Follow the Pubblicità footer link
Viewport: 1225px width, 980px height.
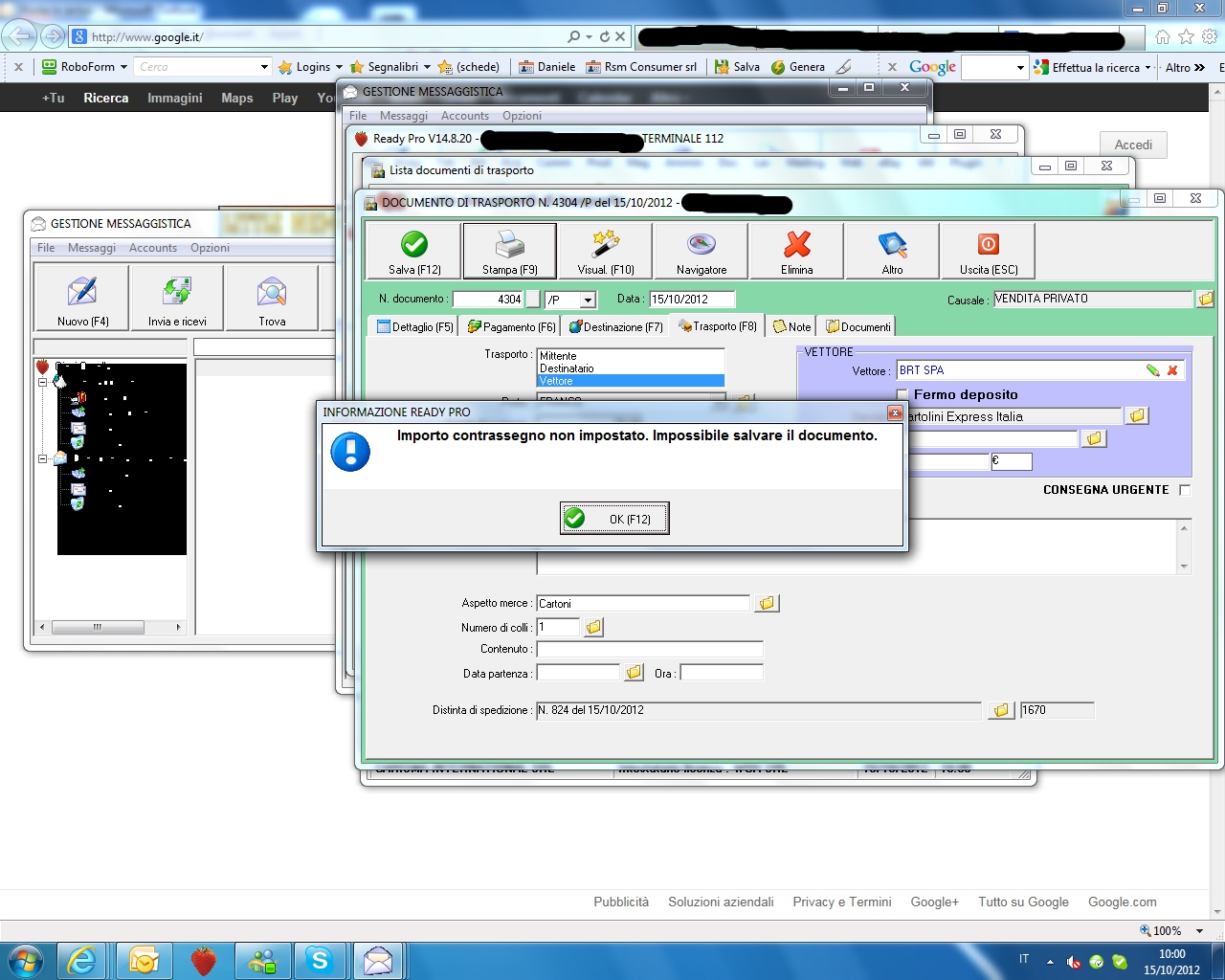pyautogui.click(x=621, y=902)
